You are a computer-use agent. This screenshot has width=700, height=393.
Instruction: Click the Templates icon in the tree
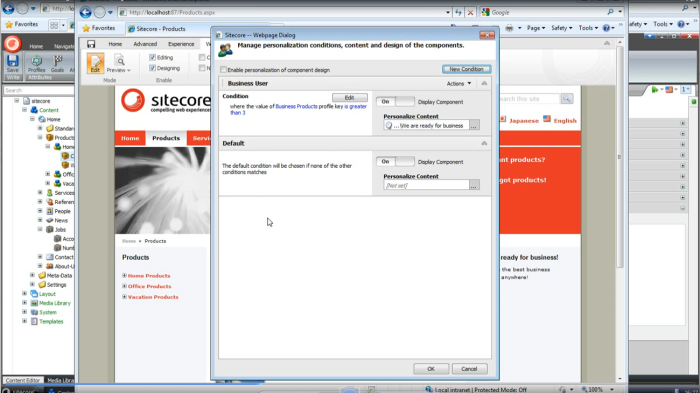[x=34, y=321]
